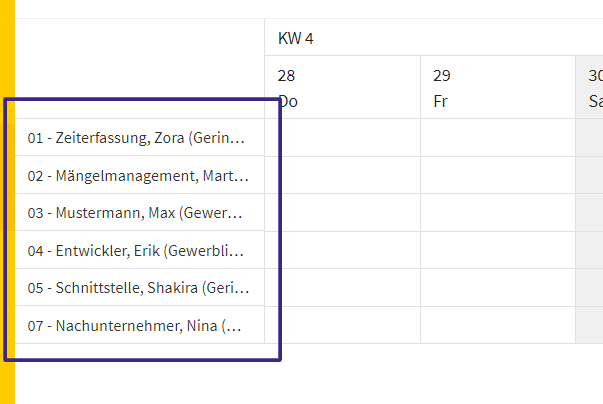603x404 pixels.
Task: Click Friday 29 cell for Schnittstelle, Shakira
Action: [x=498, y=288]
